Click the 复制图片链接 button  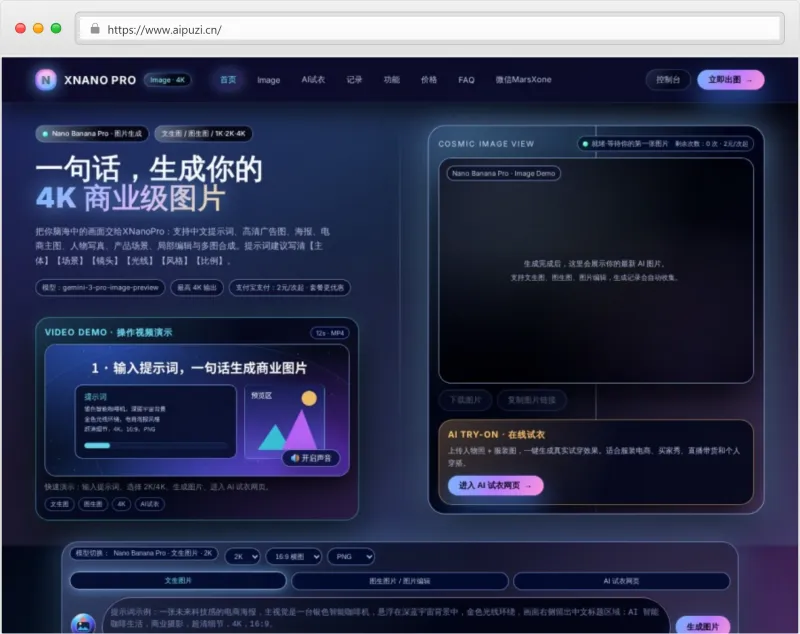(532, 400)
